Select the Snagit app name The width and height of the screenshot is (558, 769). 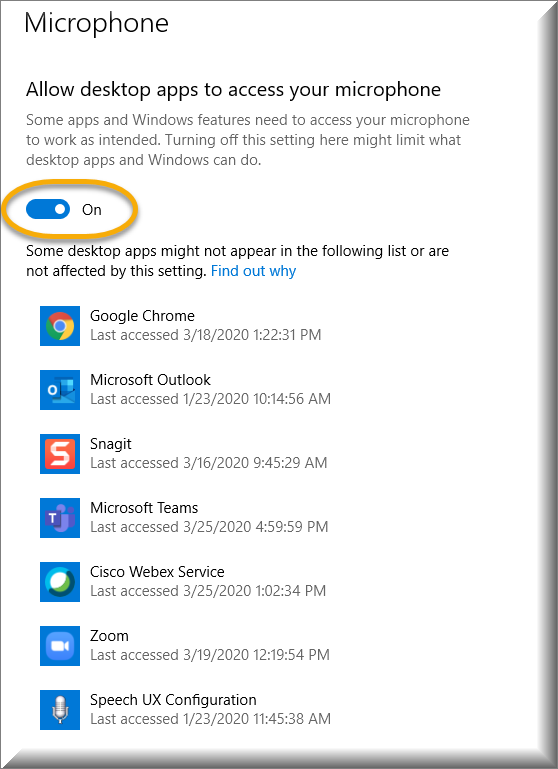(111, 444)
